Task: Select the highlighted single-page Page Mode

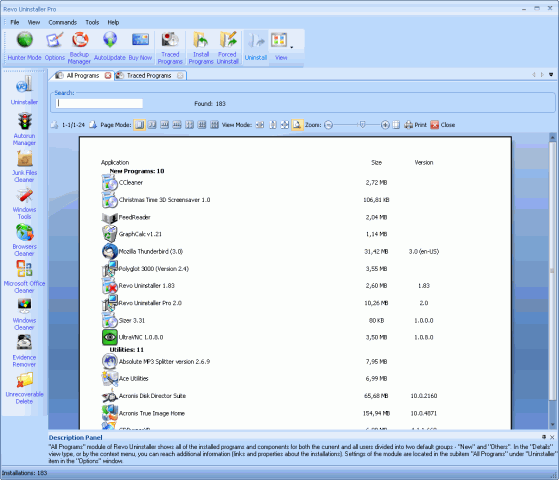Action: pyautogui.click(x=139, y=125)
